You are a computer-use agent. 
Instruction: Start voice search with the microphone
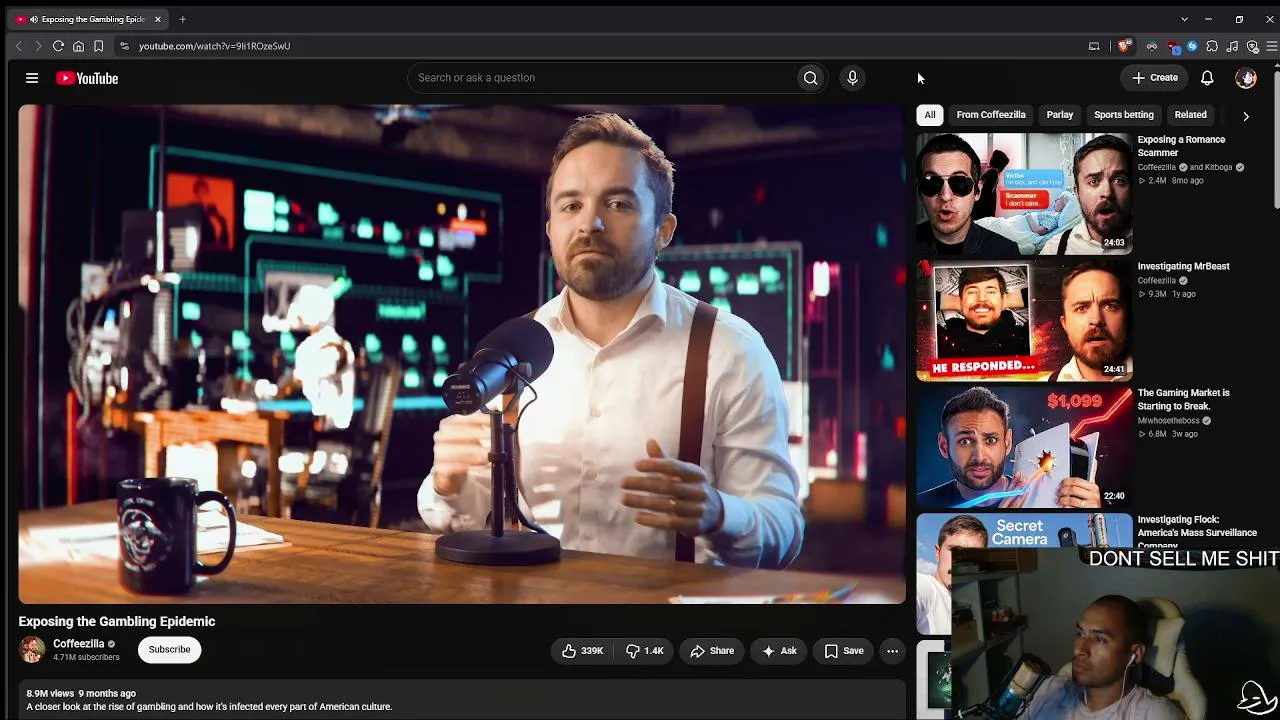(x=852, y=78)
